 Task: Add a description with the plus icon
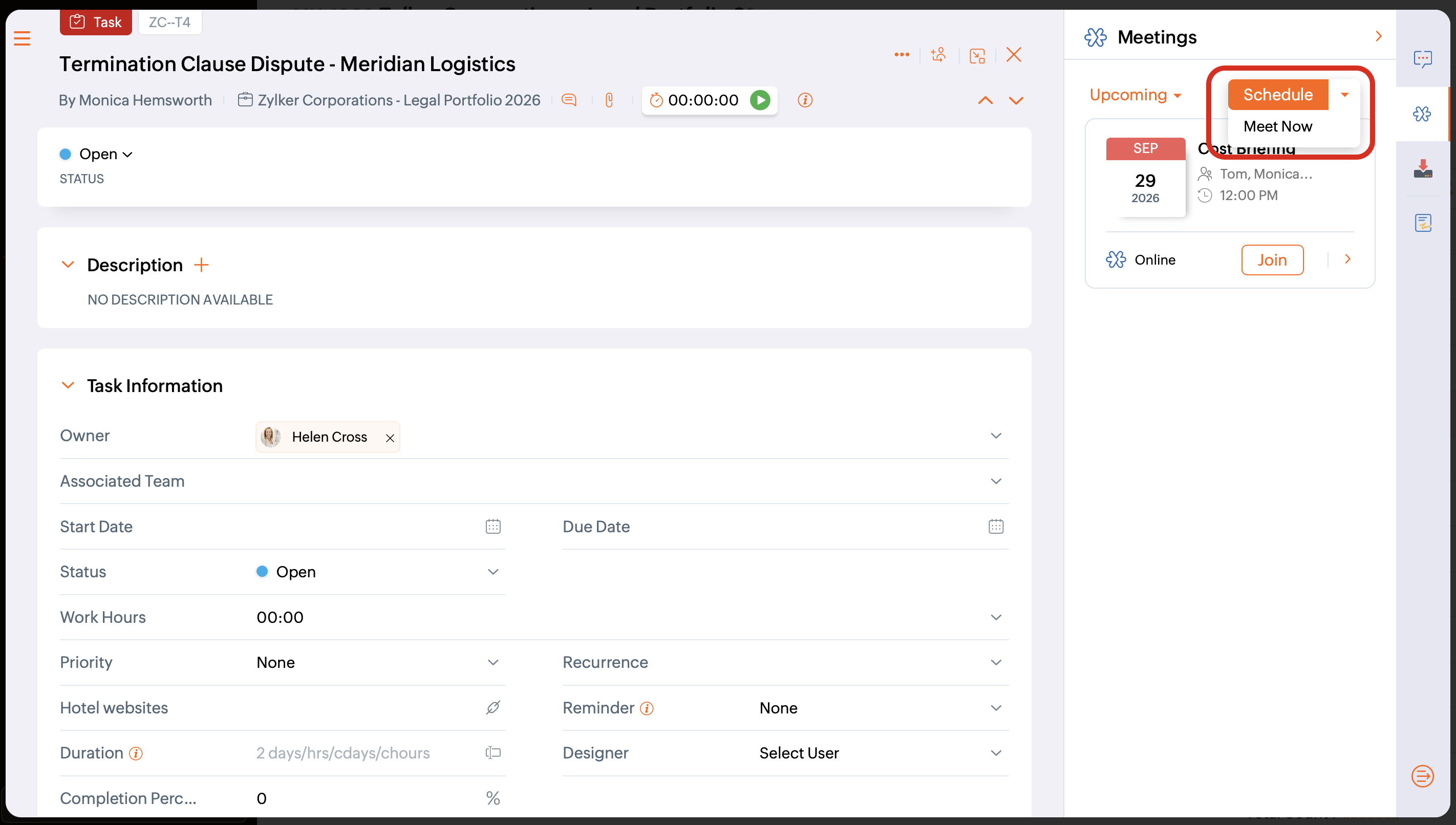201,265
